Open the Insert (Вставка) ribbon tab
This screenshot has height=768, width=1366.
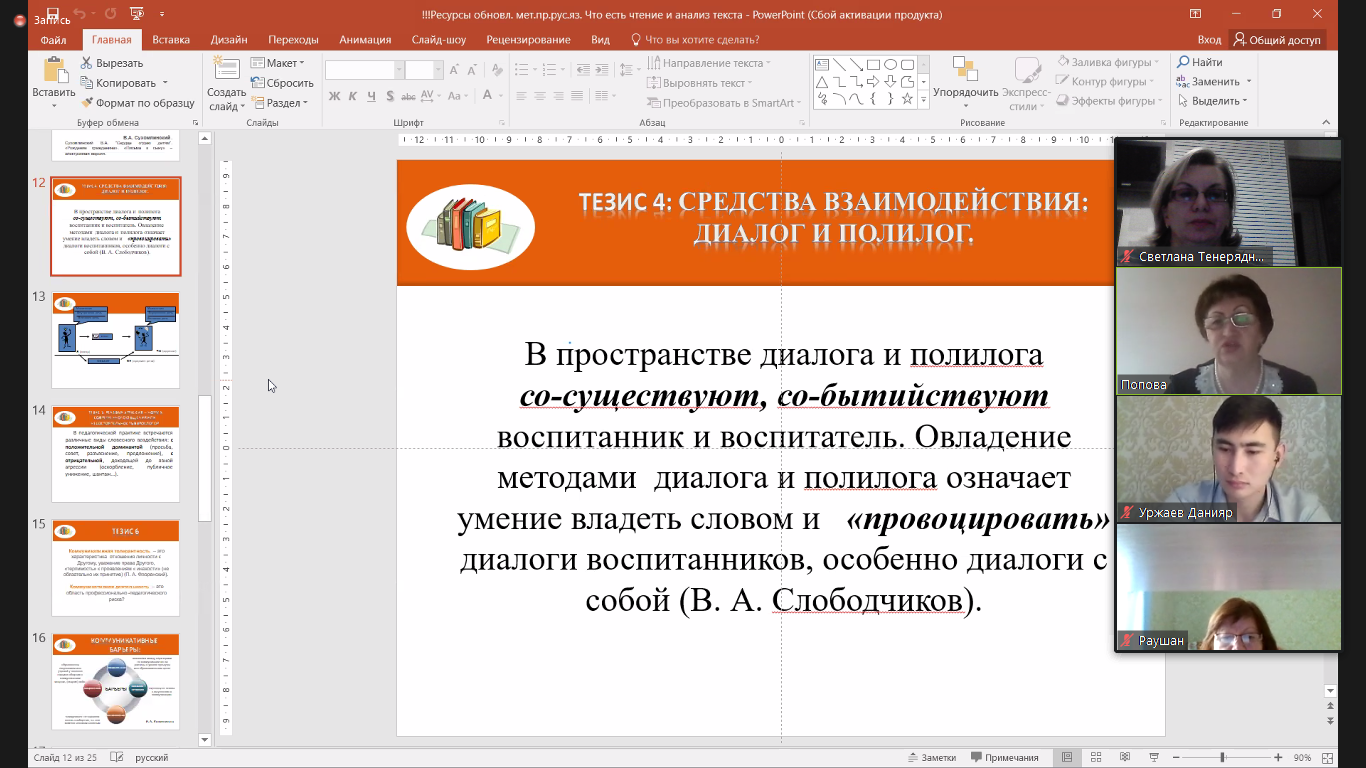click(171, 40)
